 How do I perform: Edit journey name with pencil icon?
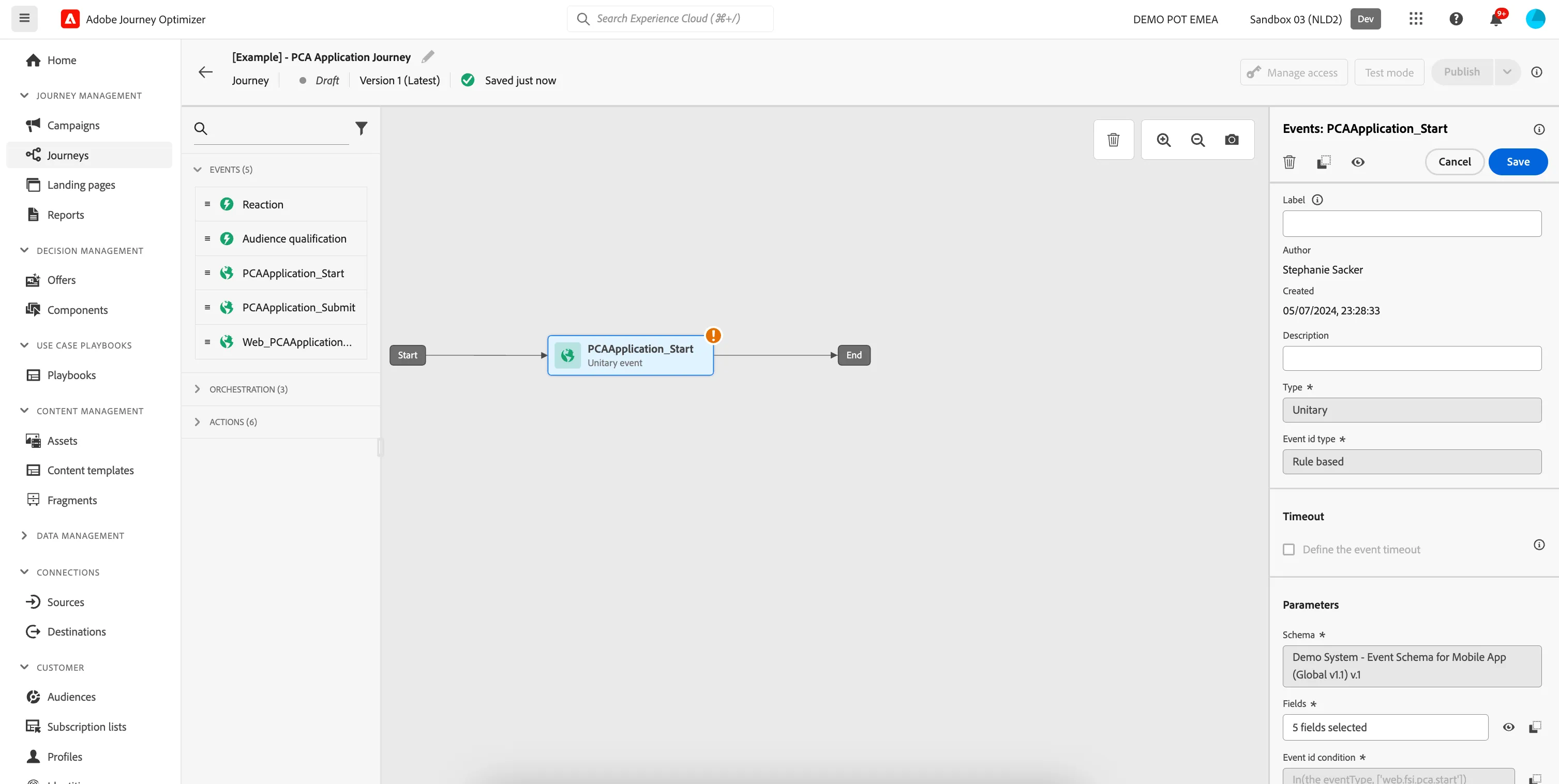coord(428,57)
